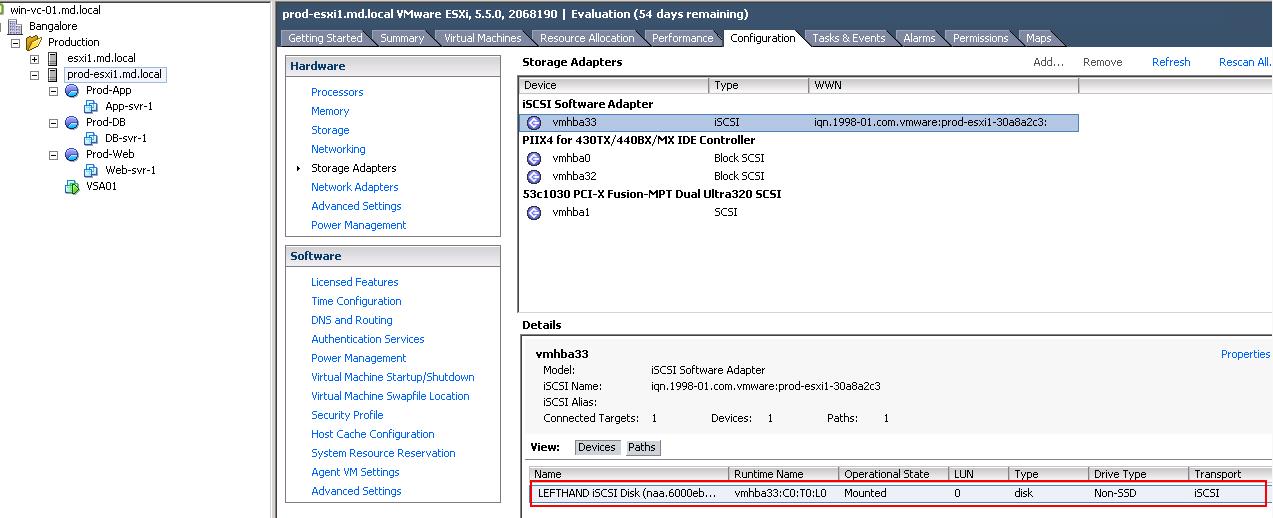1273x518 pixels.
Task: Select the LEFTHAND iSCSI Disk row
Action: coord(898,493)
